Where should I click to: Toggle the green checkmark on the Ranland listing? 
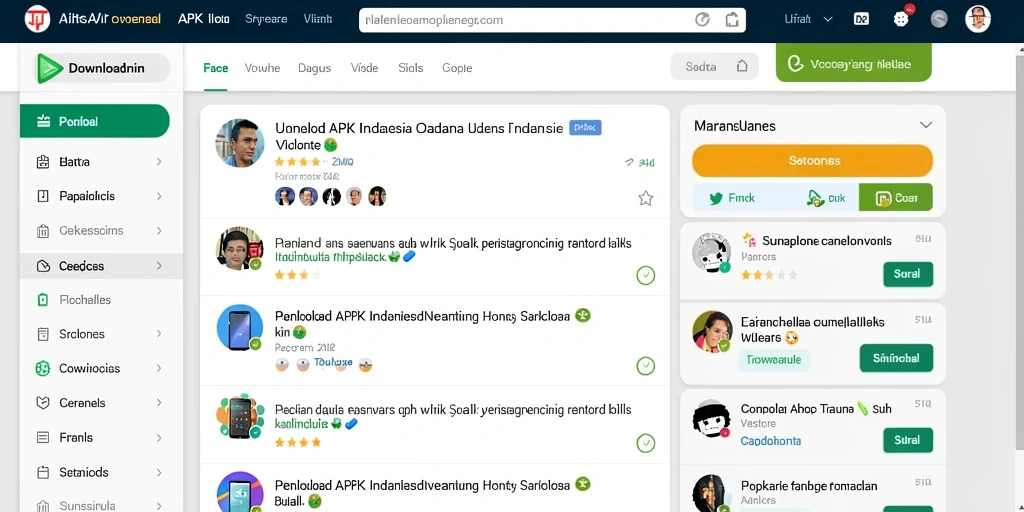pyautogui.click(x=645, y=276)
